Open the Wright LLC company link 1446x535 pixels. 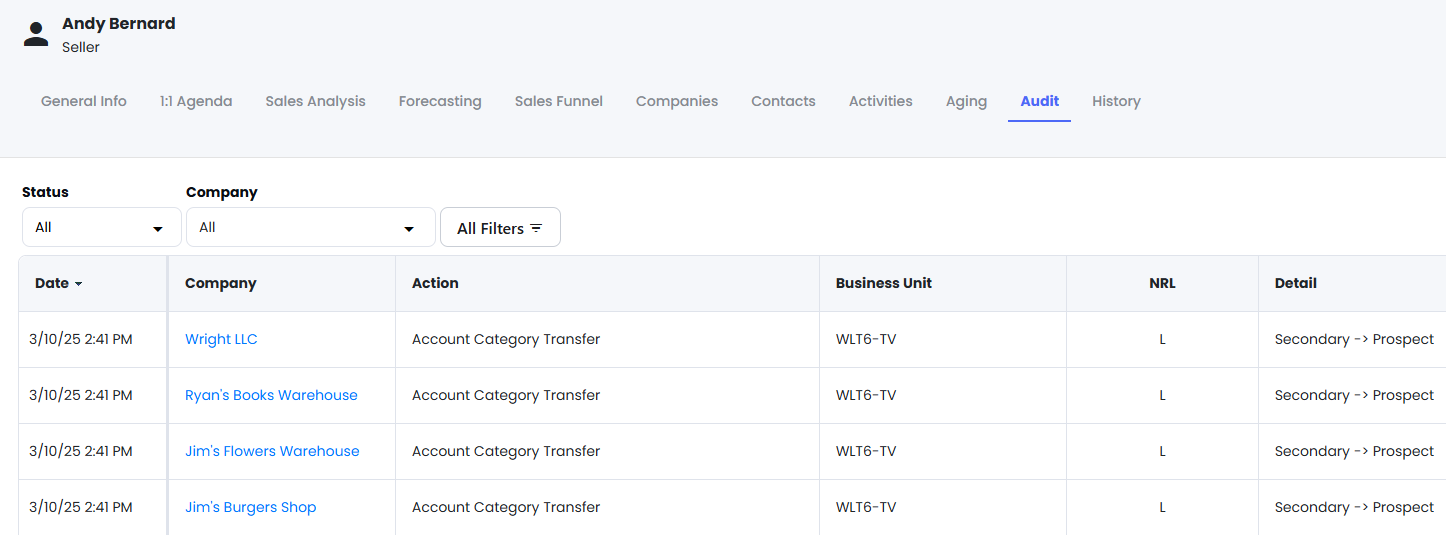221,339
